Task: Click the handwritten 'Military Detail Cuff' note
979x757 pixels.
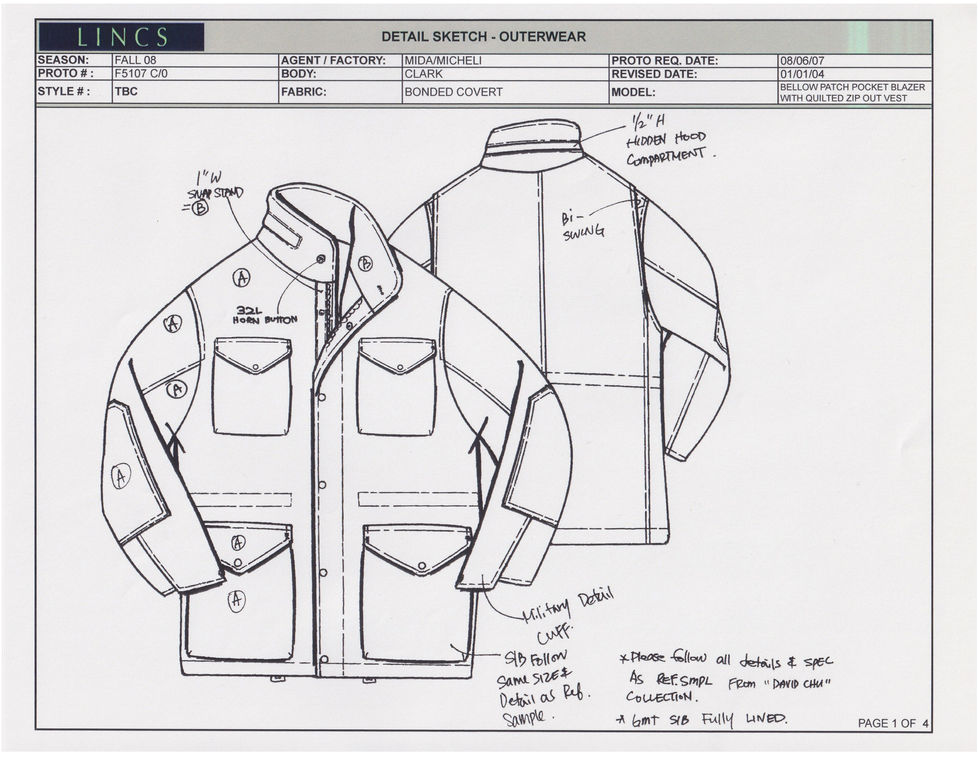Action: (568, 614)
